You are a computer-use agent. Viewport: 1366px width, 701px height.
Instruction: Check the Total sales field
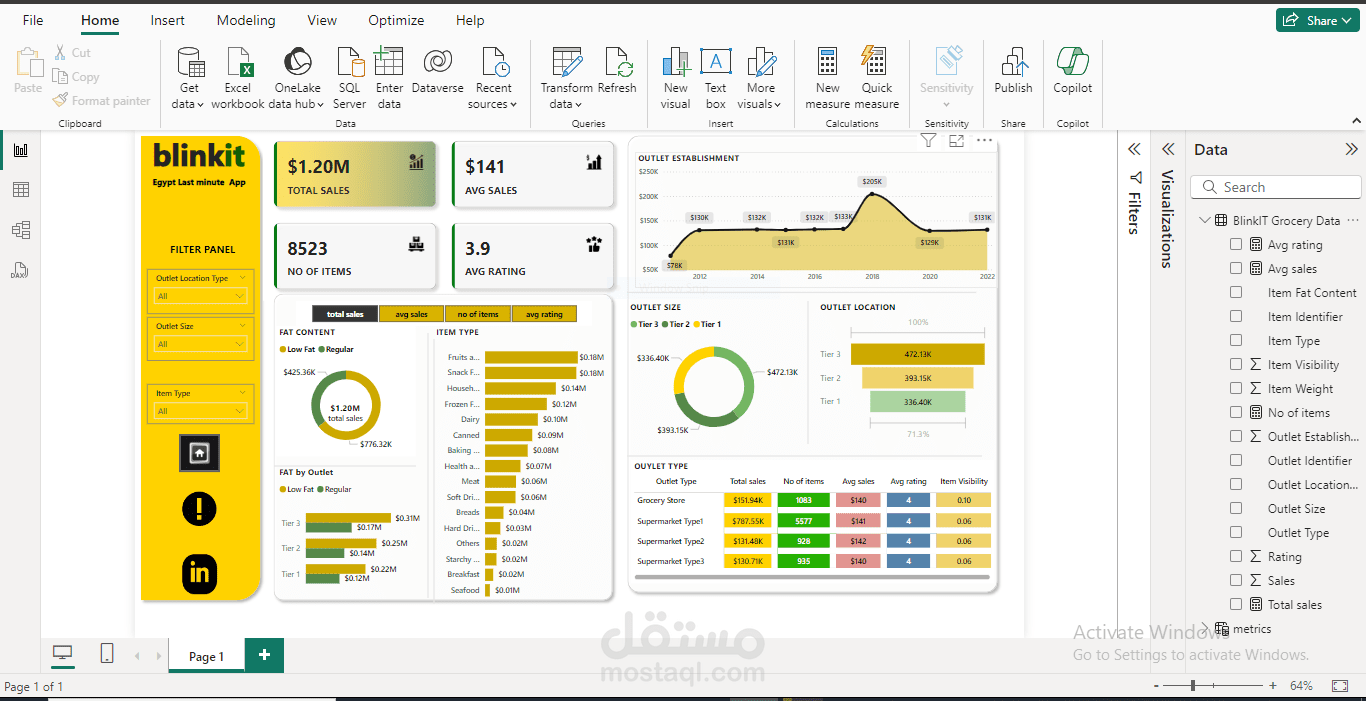point(1236,605)
